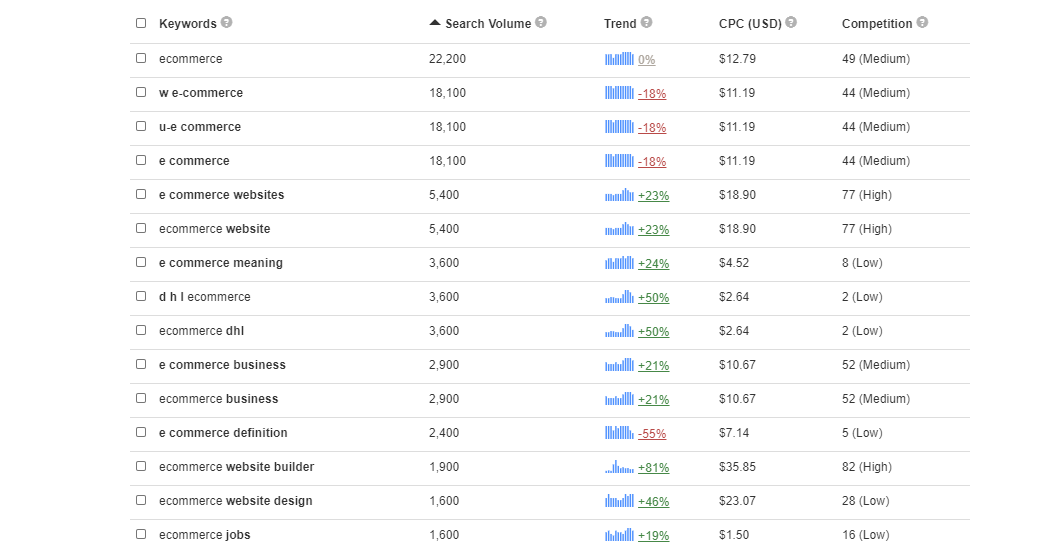Viewport: 1038px width, 543px height.
Task: Click the Keywords column header
Action: [187, 24]
